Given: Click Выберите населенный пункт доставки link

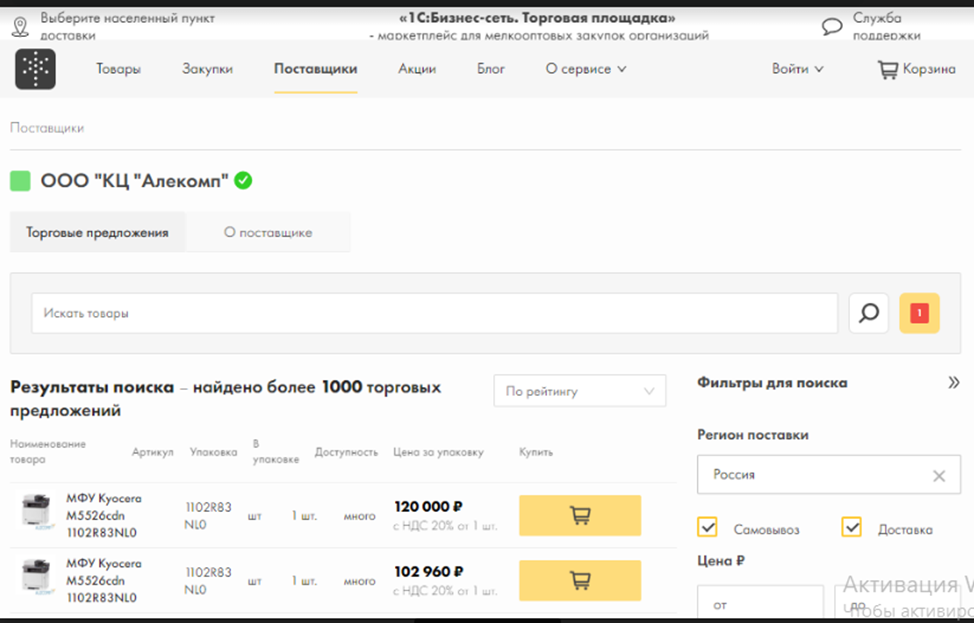Looking at the screenshot, I should (x=127, y=26).
